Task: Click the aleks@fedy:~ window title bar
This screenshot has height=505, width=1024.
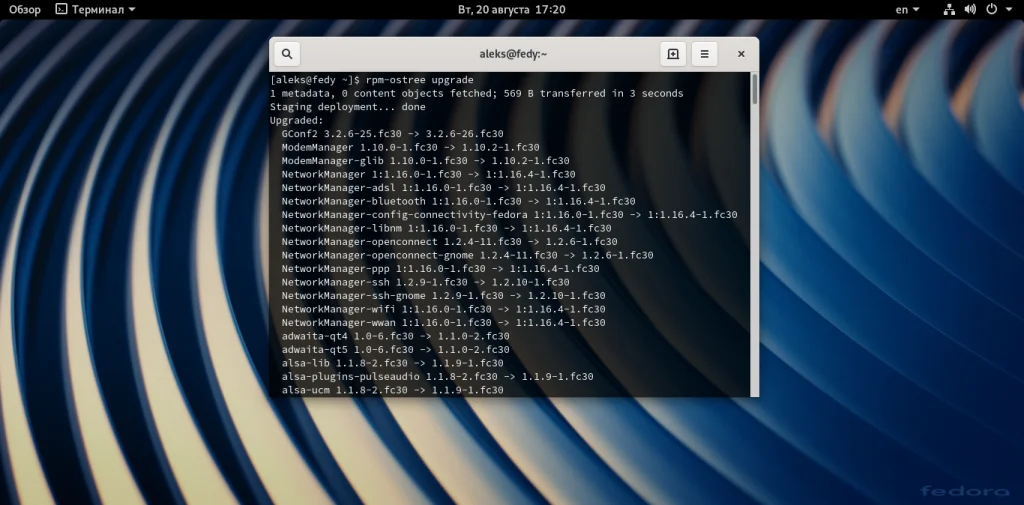Action: [x=513, y=54]
